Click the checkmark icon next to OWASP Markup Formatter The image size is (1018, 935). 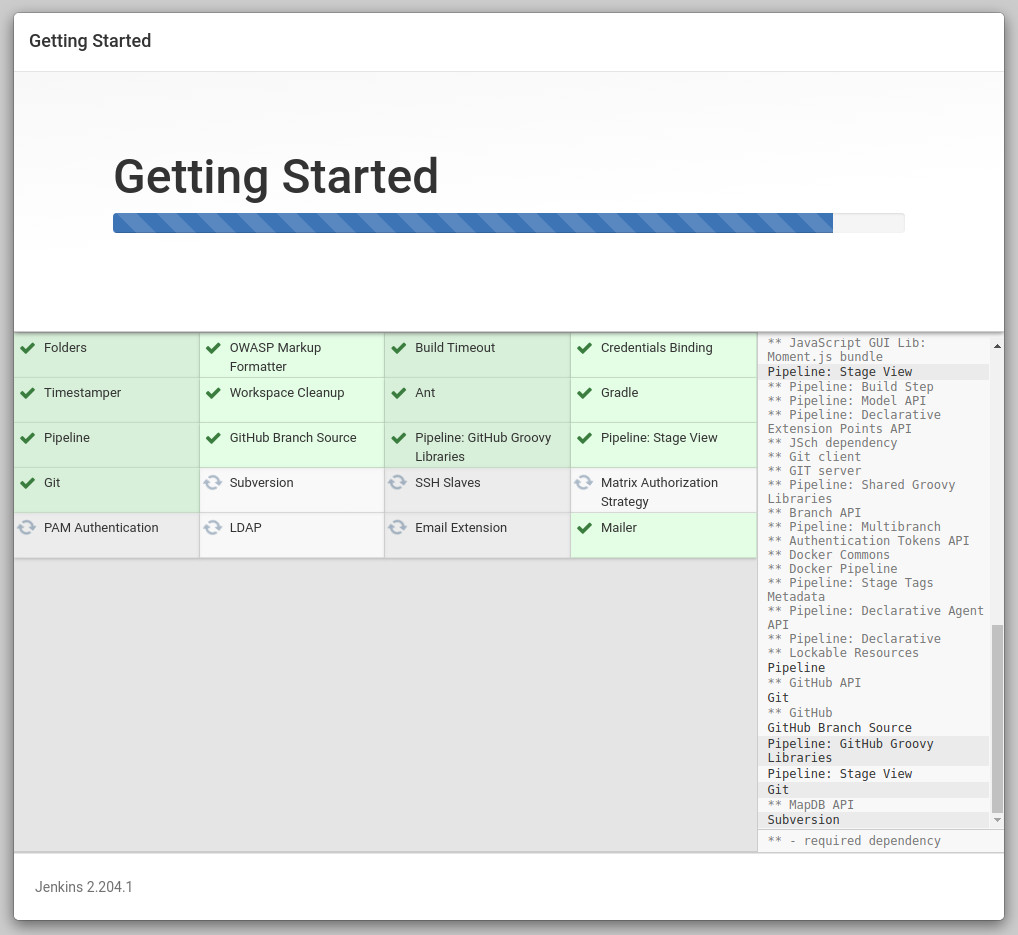click(x=213, y=348)
